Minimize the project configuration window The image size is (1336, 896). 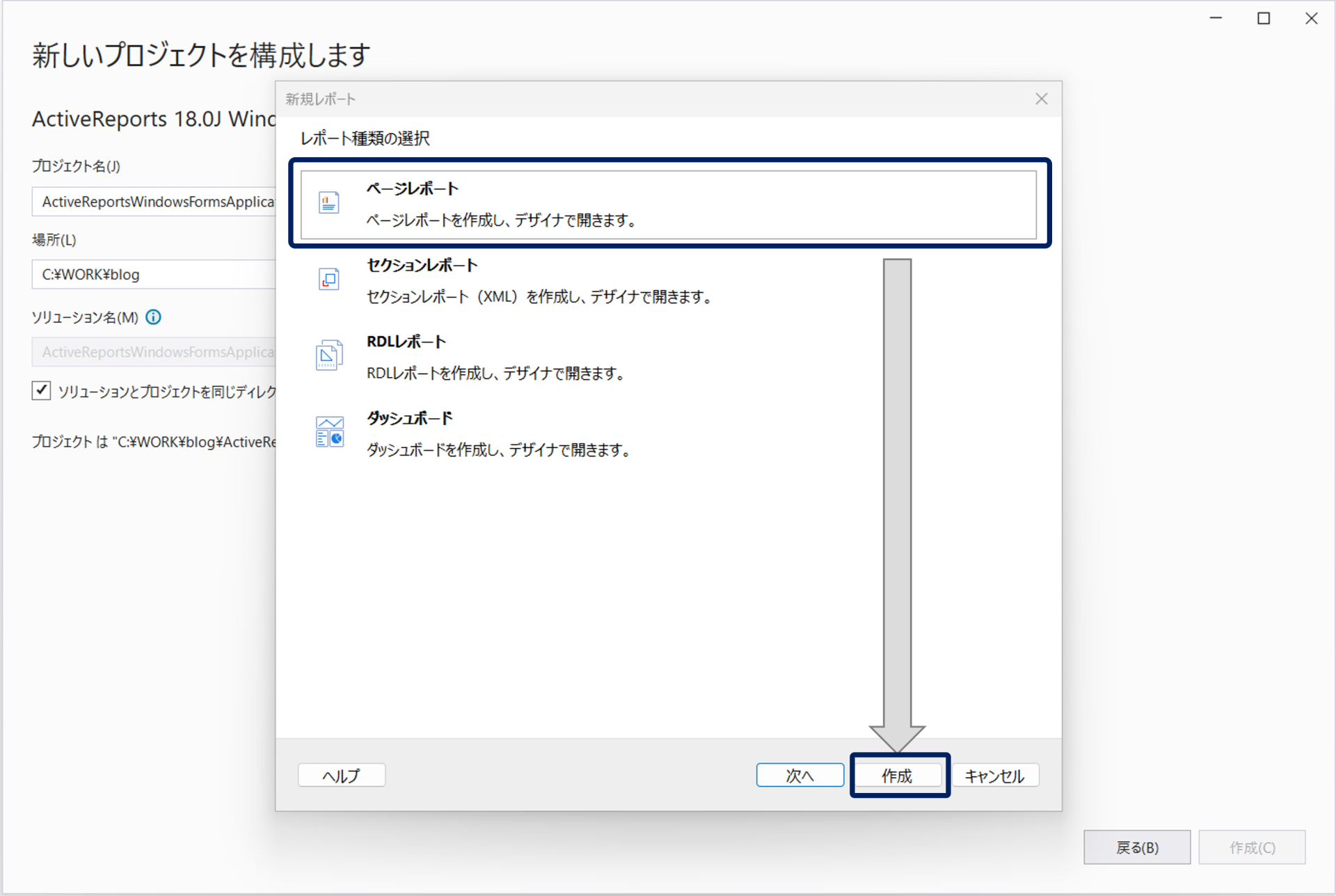pos(1216,18)
